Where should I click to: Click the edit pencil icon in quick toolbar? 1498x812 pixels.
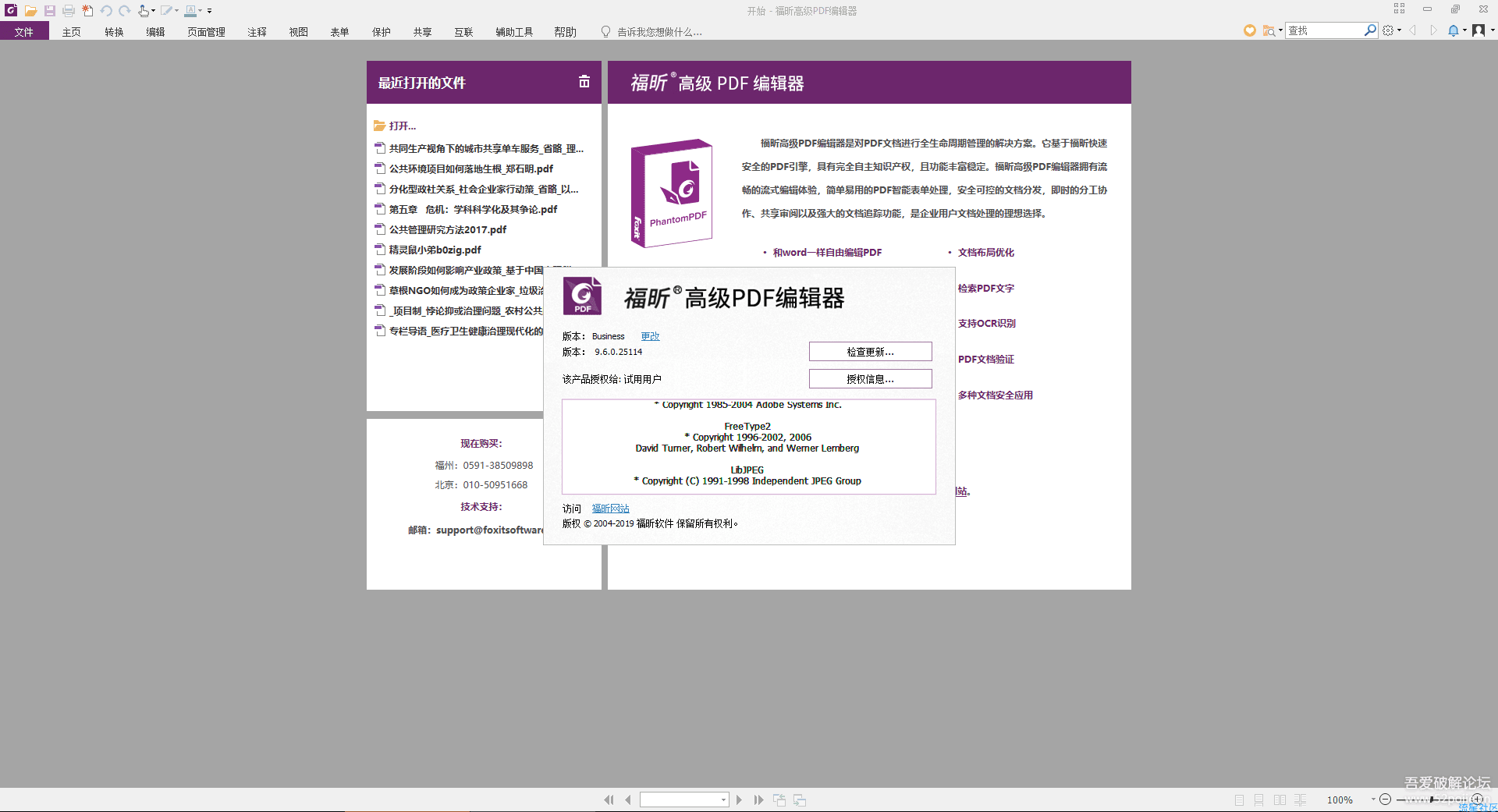click(166, 11)
